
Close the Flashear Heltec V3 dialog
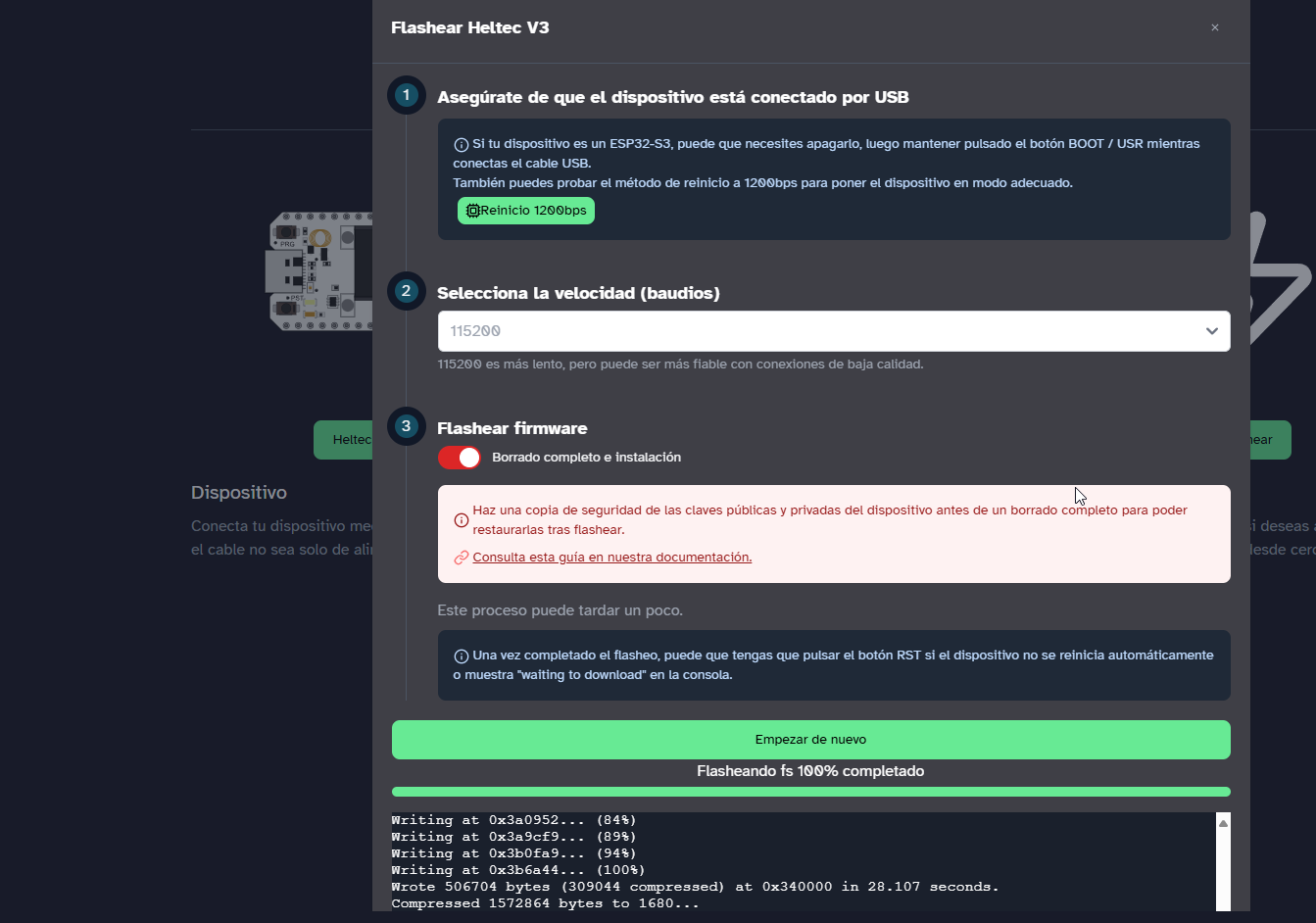pyautogui.click(x=1215, y=27)
